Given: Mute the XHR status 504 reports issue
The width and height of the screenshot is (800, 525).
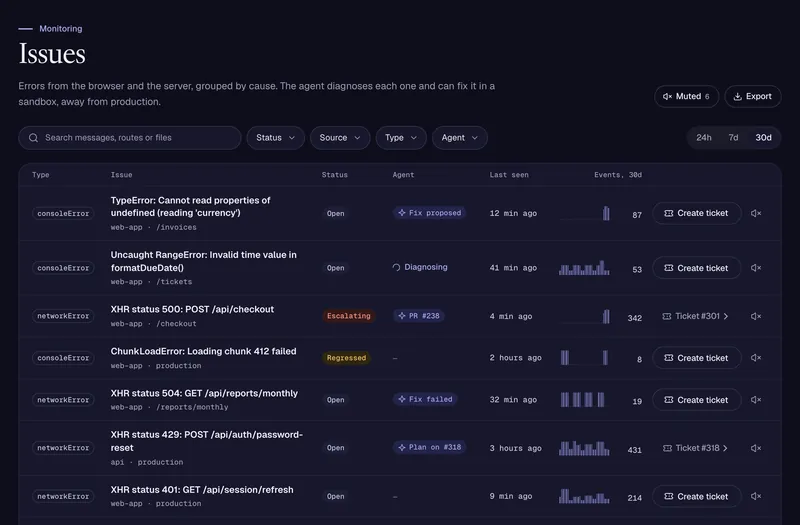Looking at the screenshot, I should coord(756,400).
